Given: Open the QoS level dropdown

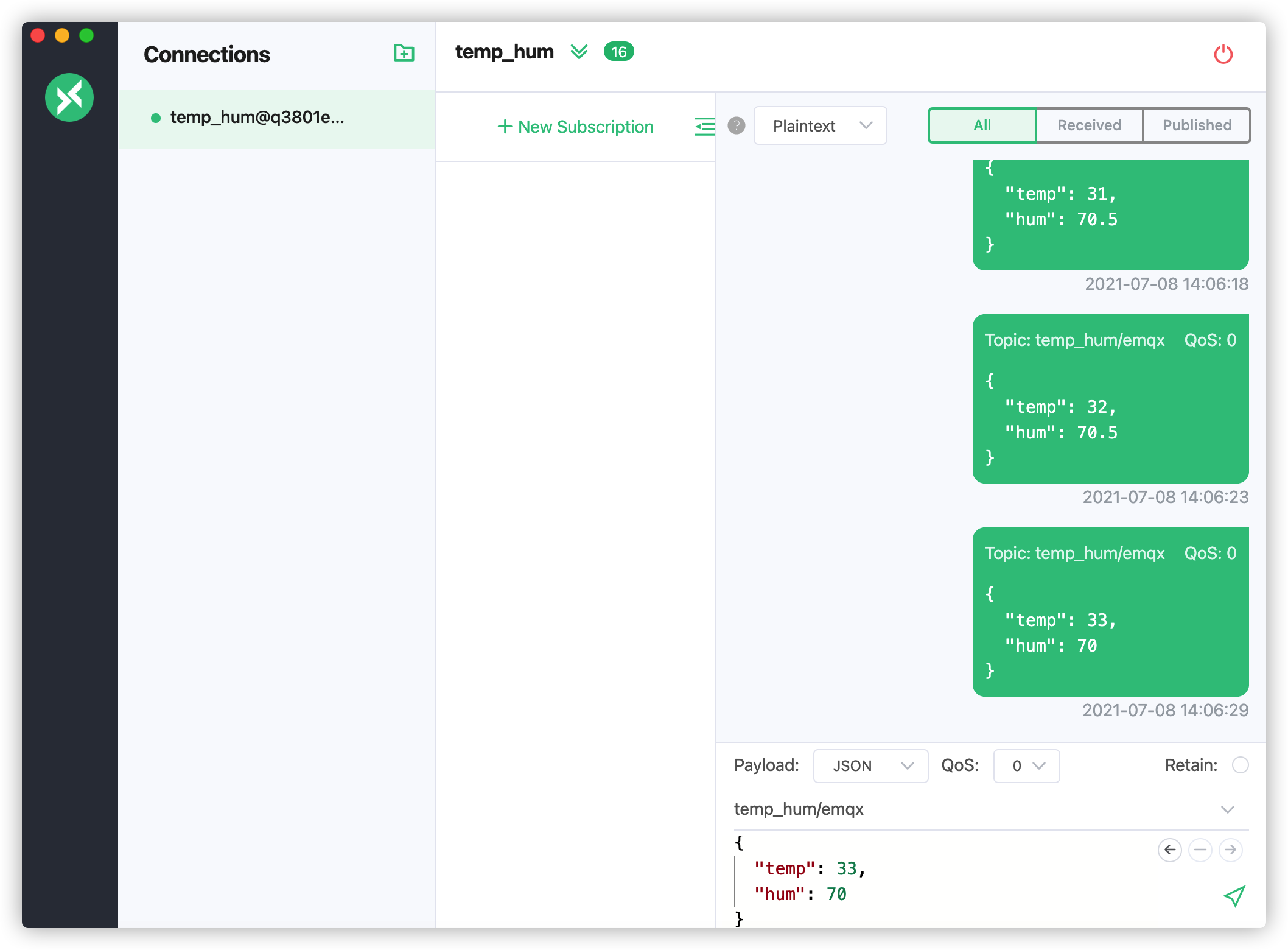Looking at the screenshot, I should click(1026, 766).
